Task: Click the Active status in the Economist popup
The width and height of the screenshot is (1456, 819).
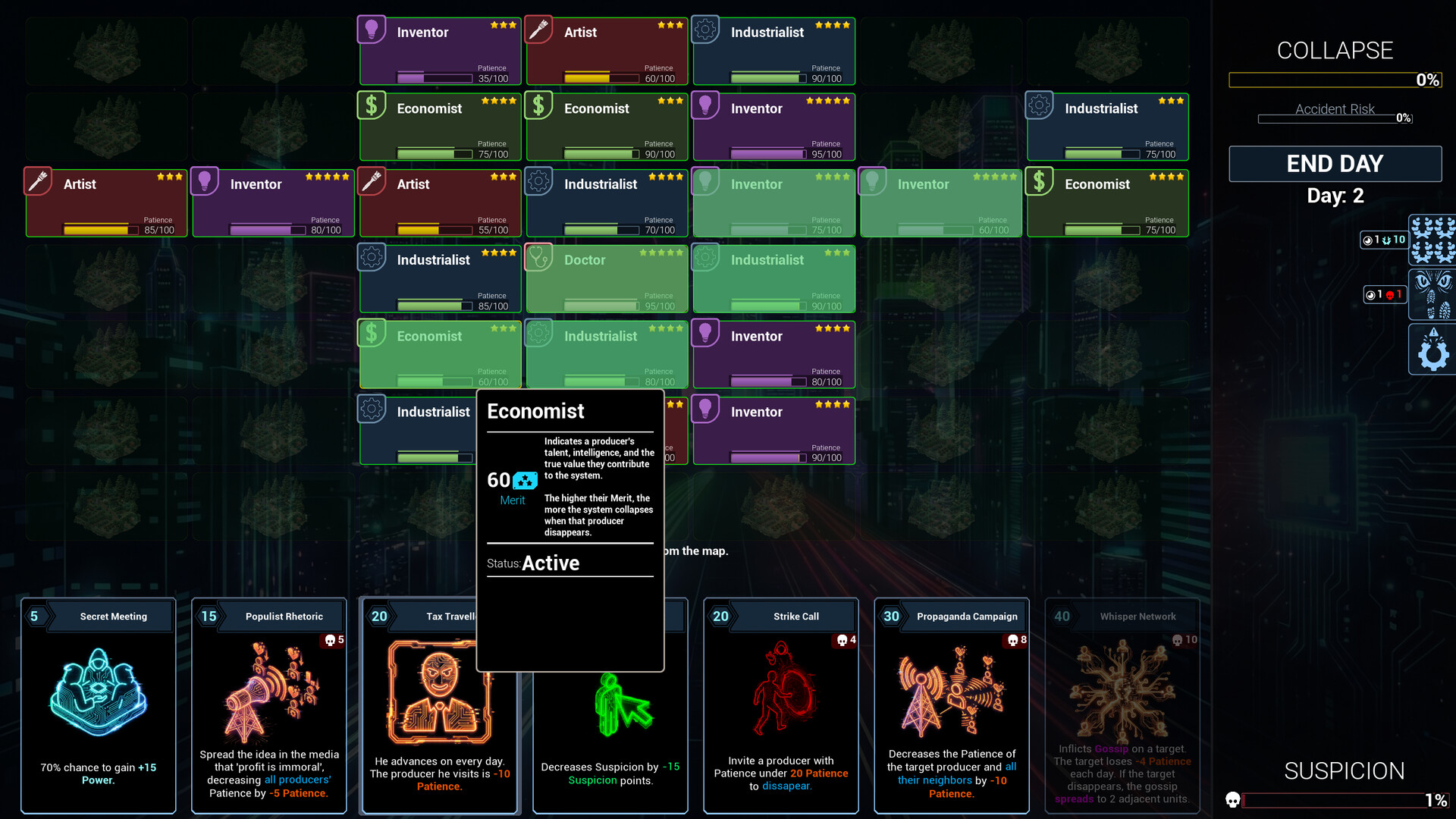Action: [x=551, y=563]
